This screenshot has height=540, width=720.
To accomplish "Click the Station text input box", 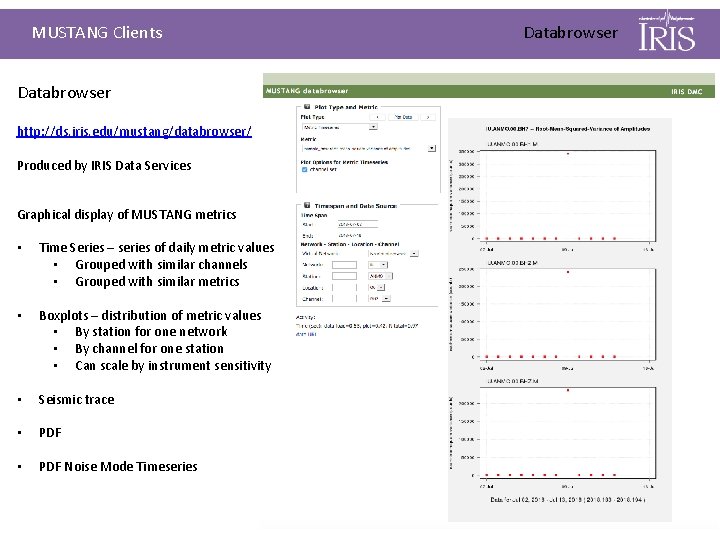I will click(344, 276).
